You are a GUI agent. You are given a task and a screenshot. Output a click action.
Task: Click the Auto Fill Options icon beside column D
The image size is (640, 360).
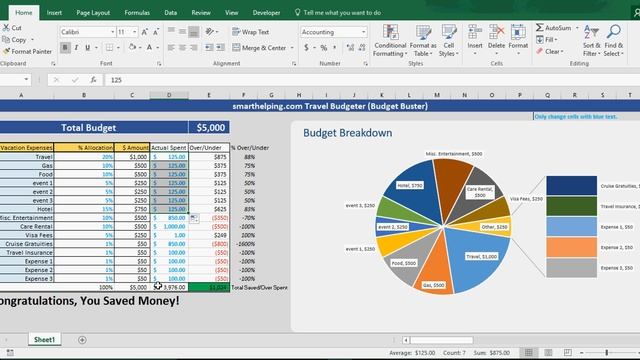point(194,218)
